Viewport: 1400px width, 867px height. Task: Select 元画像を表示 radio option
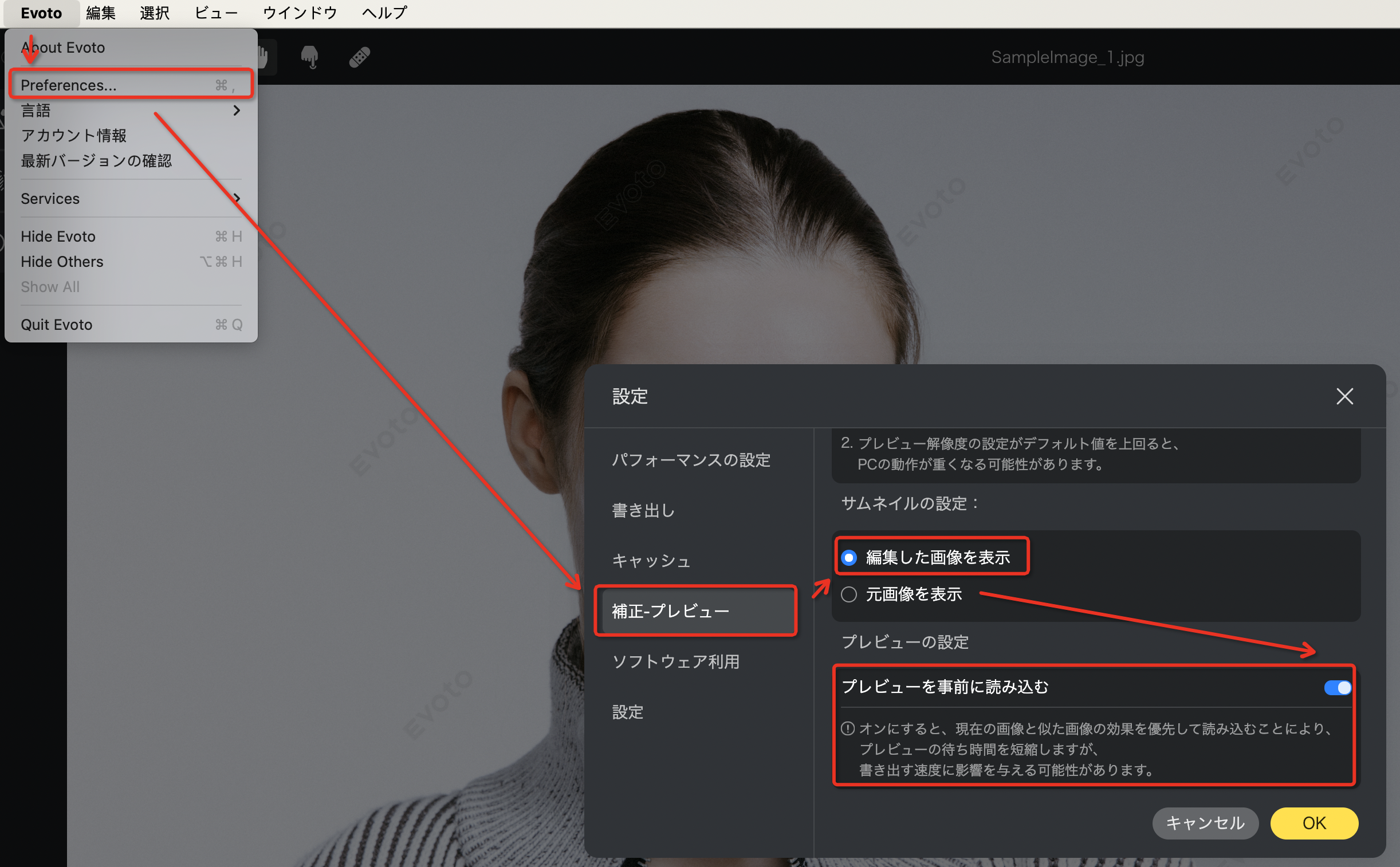(849, 594)
